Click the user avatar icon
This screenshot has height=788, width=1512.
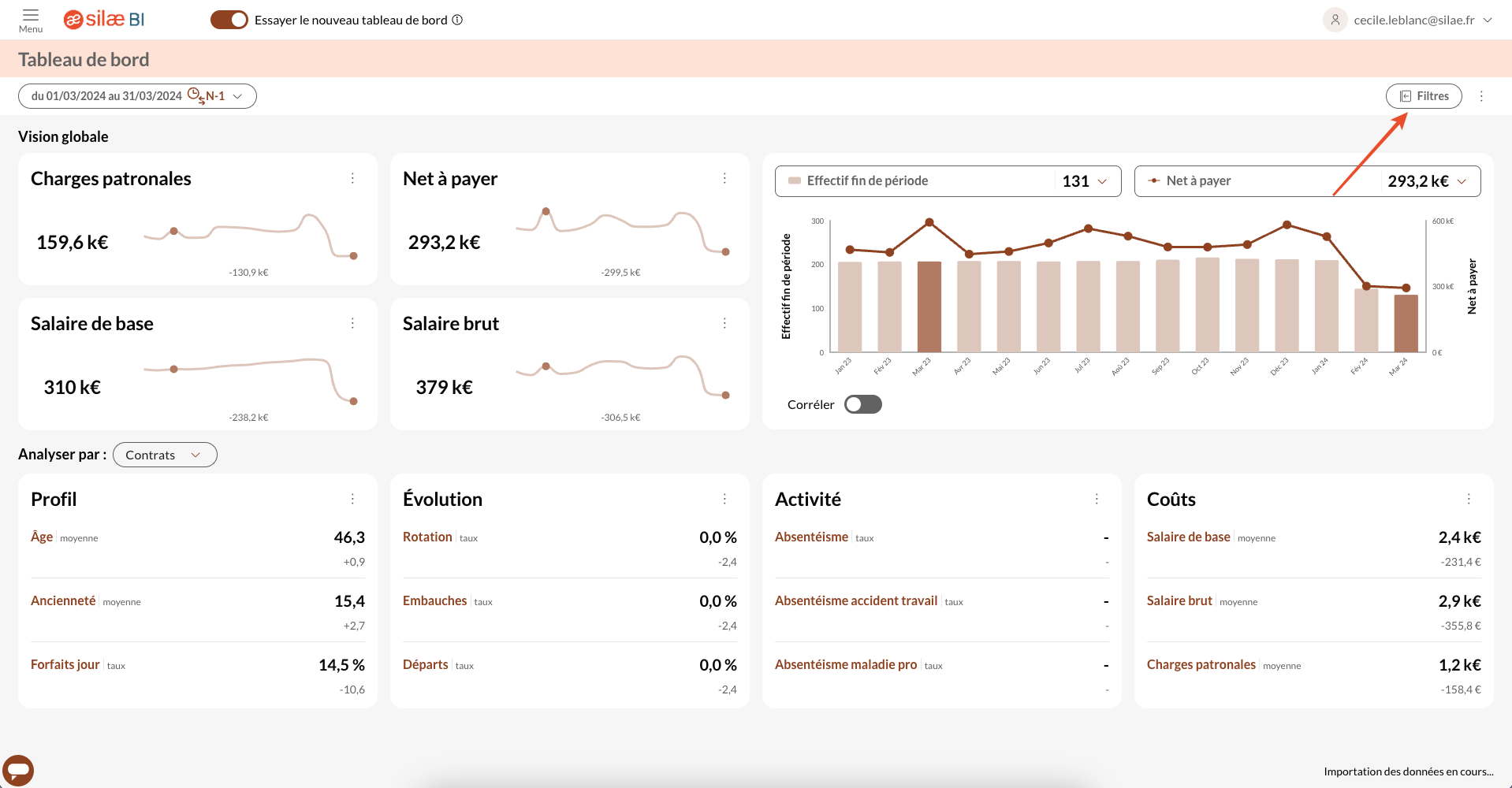click(1335, 20)
